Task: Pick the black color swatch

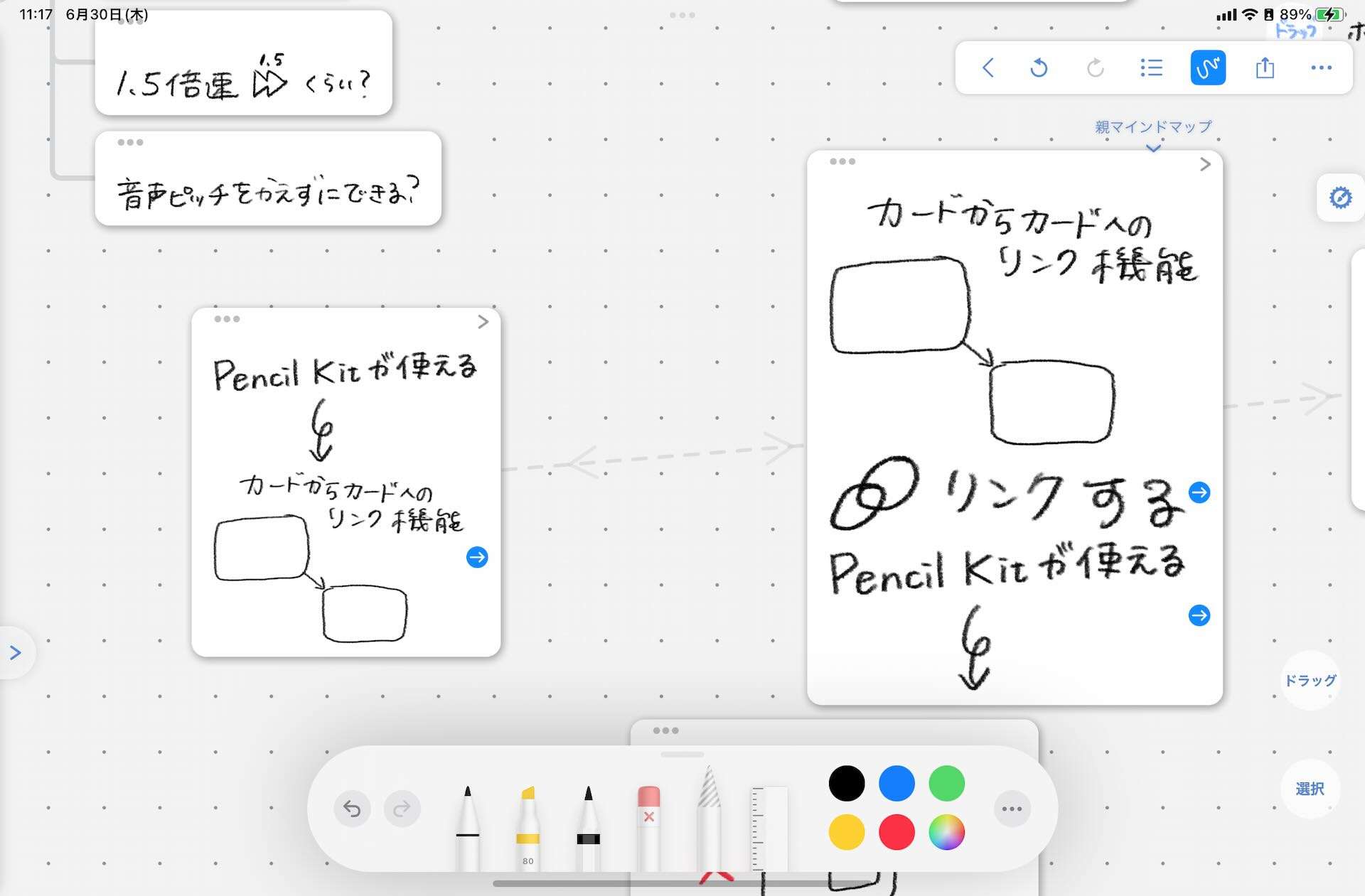Action: coord(847,784)
